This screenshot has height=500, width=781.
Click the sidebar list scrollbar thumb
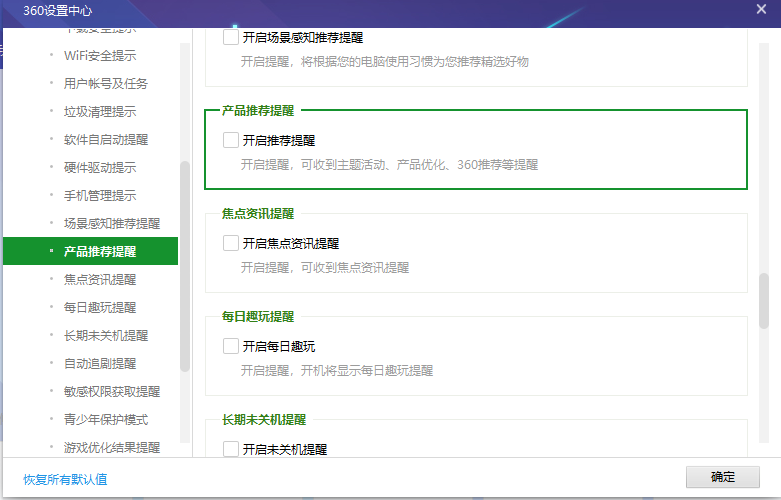pos(185,265)
